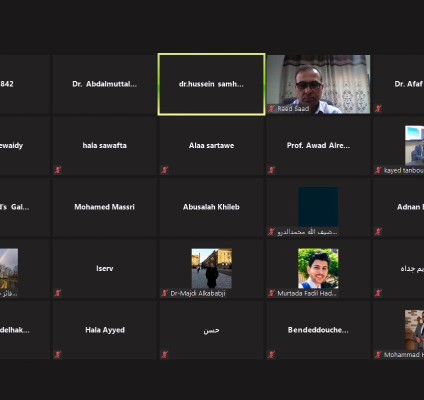Viewport: 424px width, 400px height.
Task: Click the name 'Dr. Afaf'
Action: (x=409, y=84)
